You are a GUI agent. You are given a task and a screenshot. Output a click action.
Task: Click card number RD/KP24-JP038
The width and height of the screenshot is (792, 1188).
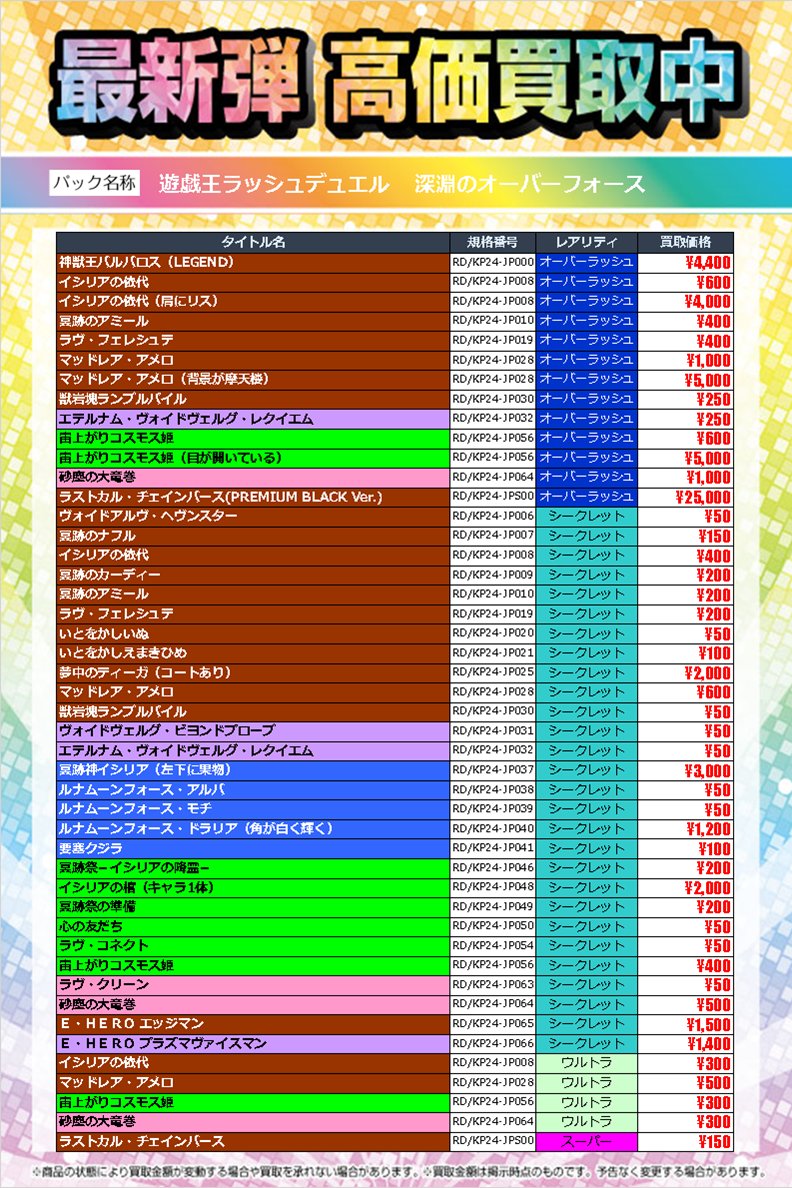(493, 789)
